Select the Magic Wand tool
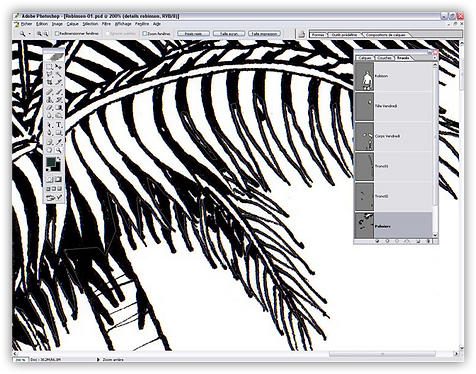Image resolution: width=476 pixels, height=374 pixels. [59, 74]
